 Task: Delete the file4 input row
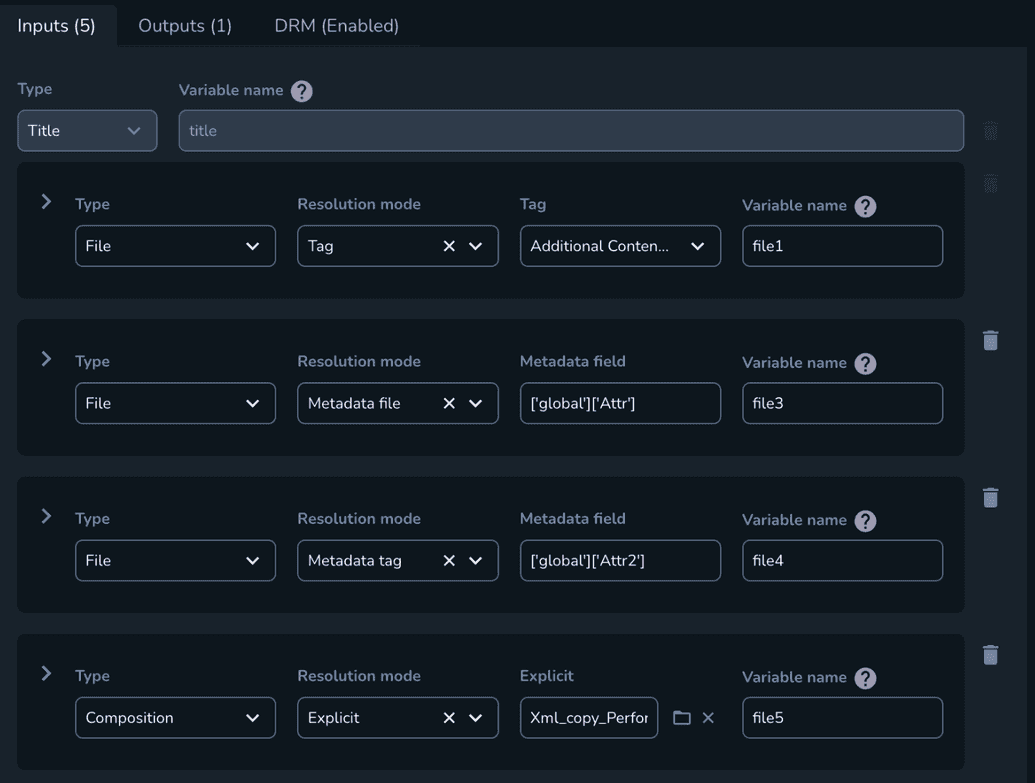[990, 497]
